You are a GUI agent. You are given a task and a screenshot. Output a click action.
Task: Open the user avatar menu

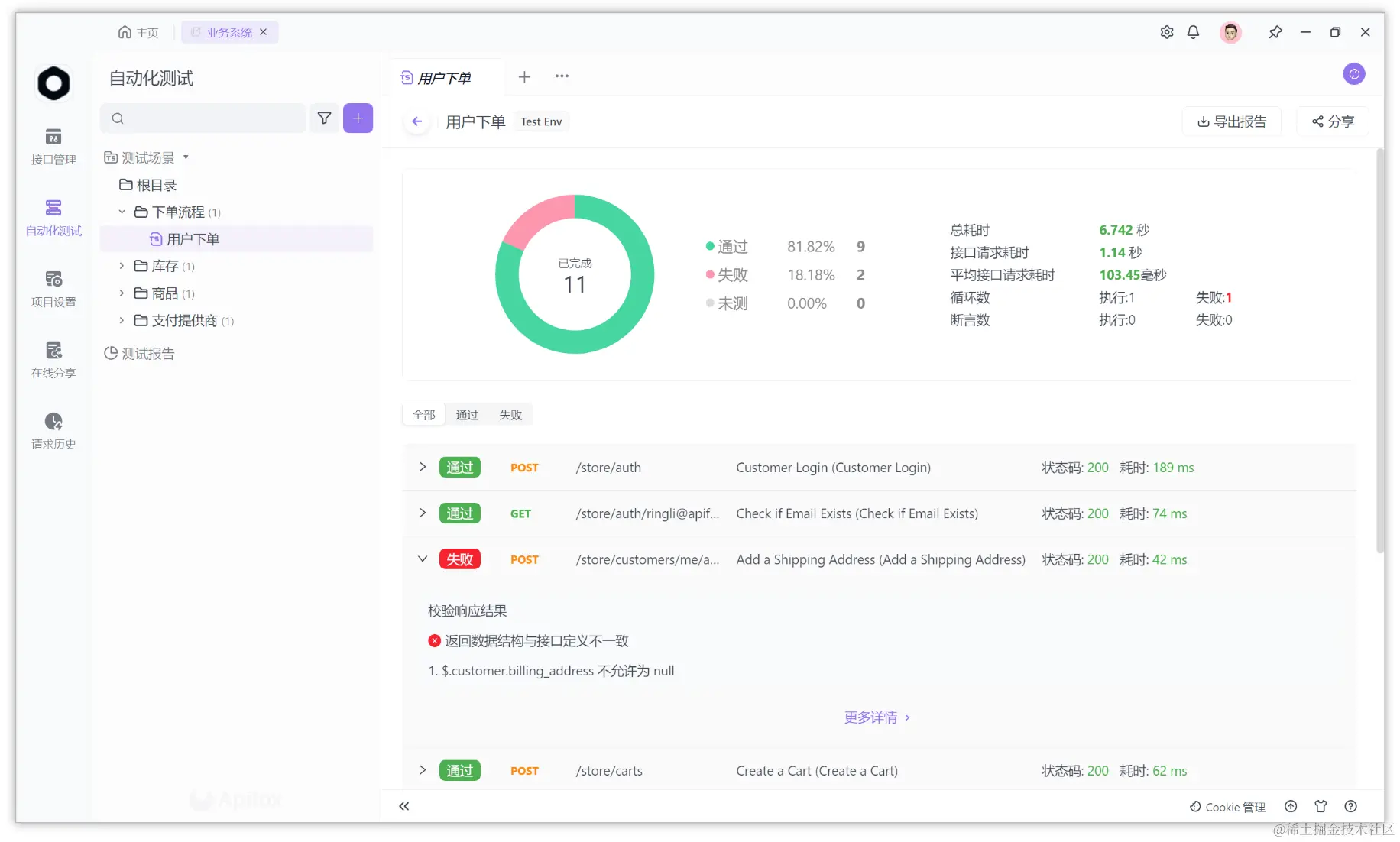click(x=1230, y=32)
